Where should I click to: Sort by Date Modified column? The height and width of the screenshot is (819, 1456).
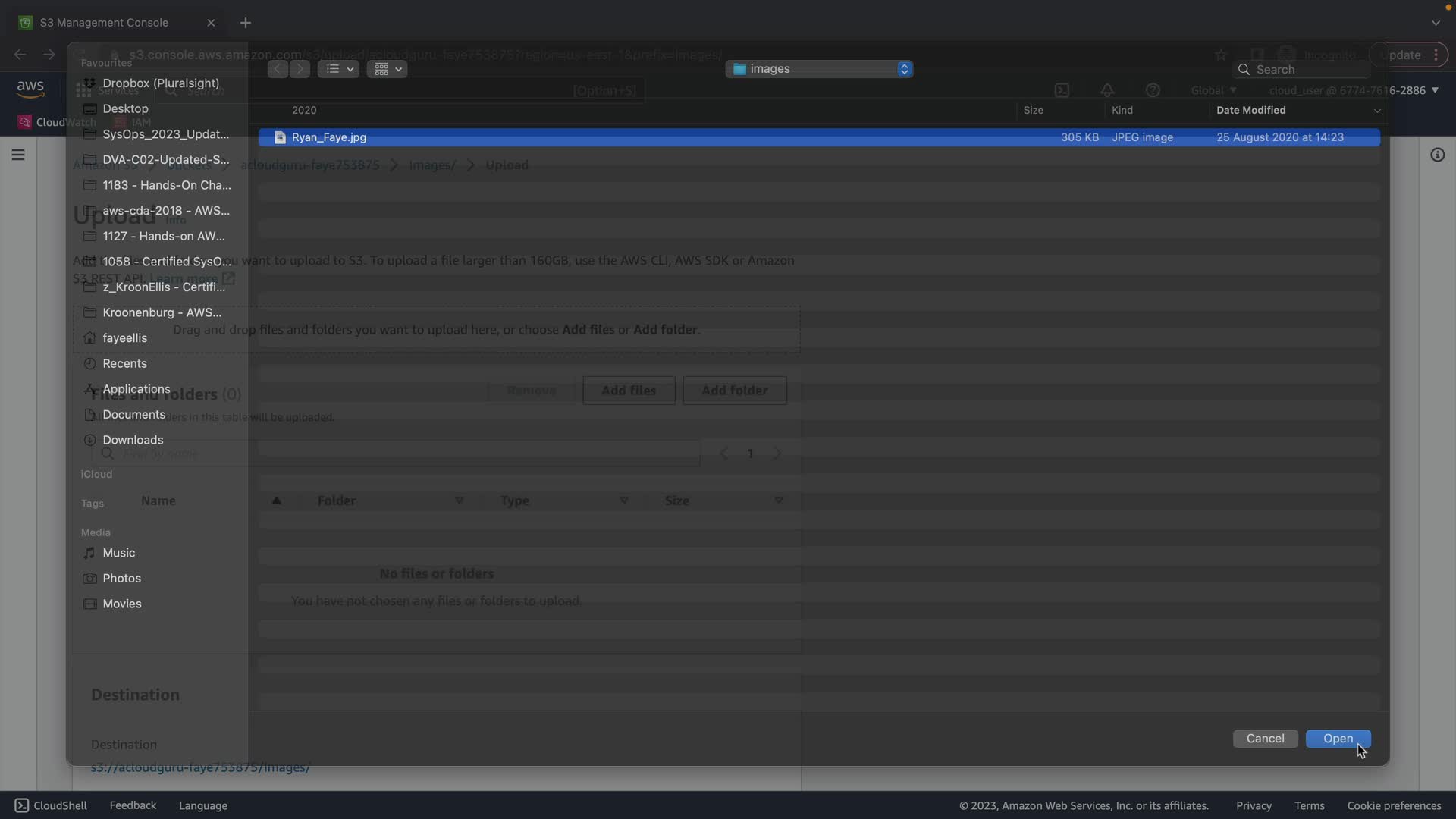coord(1250,110)
